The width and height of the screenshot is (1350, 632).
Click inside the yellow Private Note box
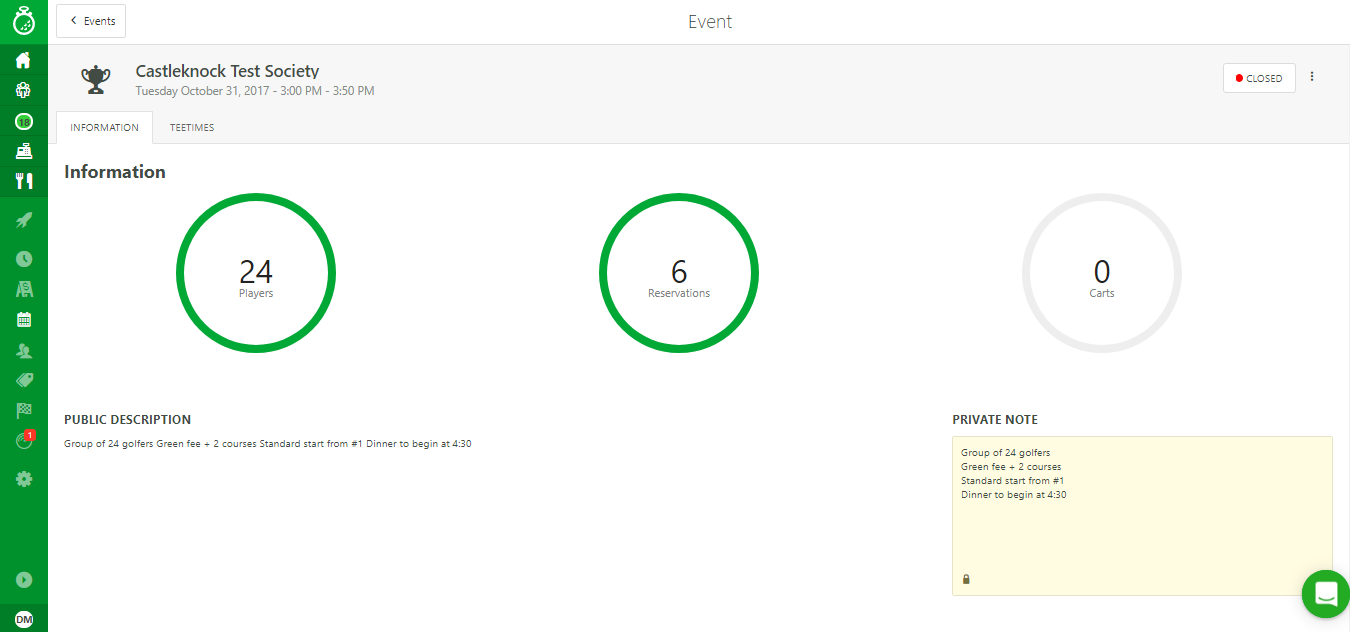pyautogui.click(x=1141, y=530)
